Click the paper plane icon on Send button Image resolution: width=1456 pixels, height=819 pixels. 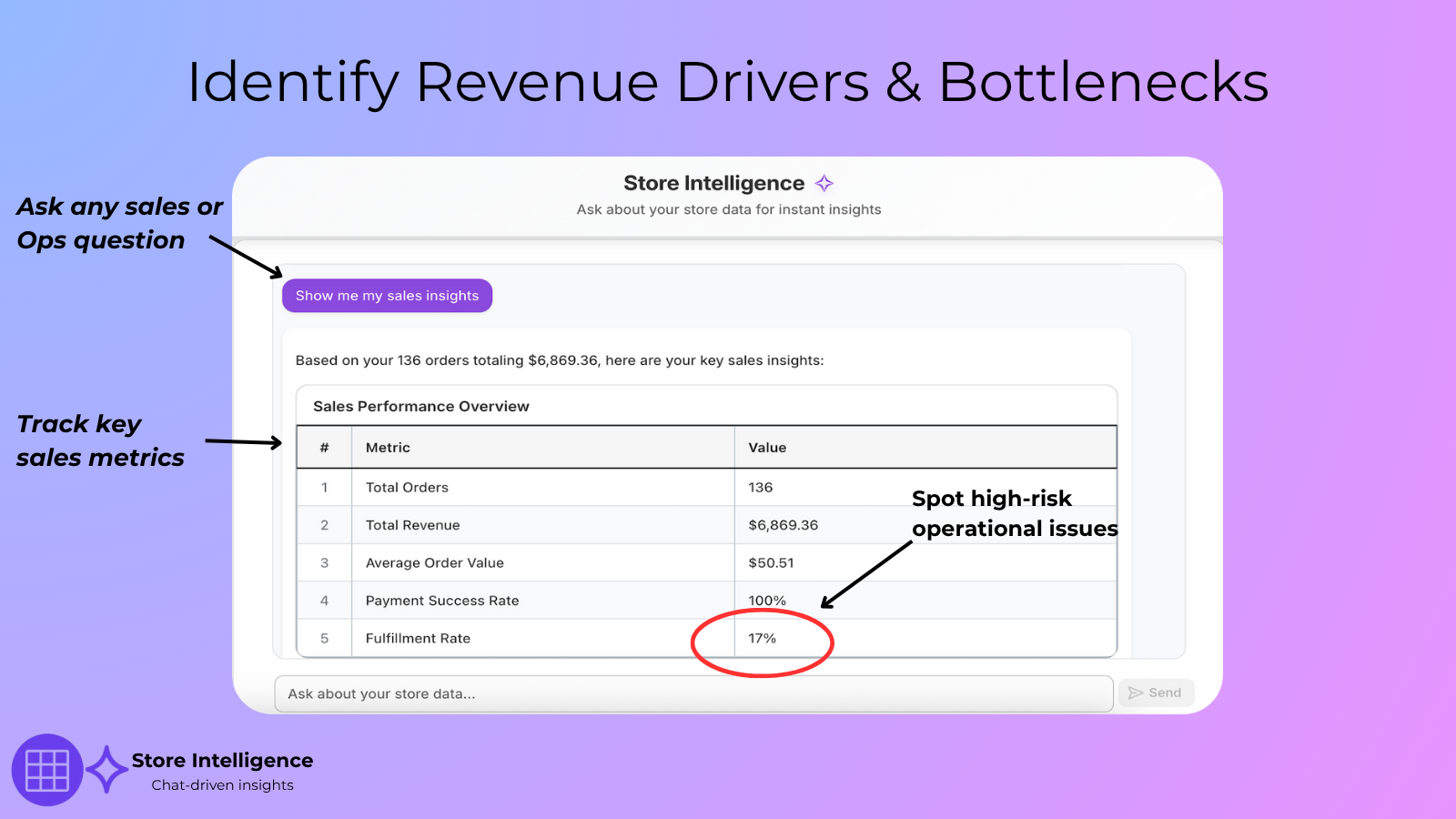click(x=1136, y=693)
